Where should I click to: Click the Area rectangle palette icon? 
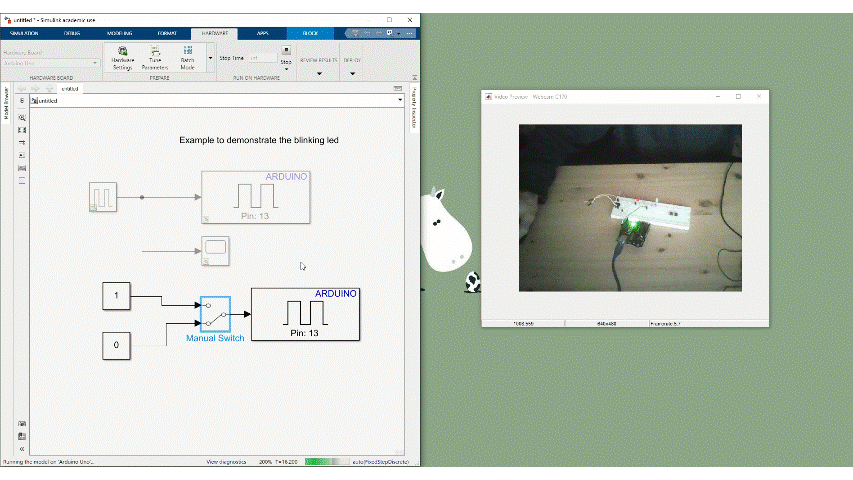point(22,180)
